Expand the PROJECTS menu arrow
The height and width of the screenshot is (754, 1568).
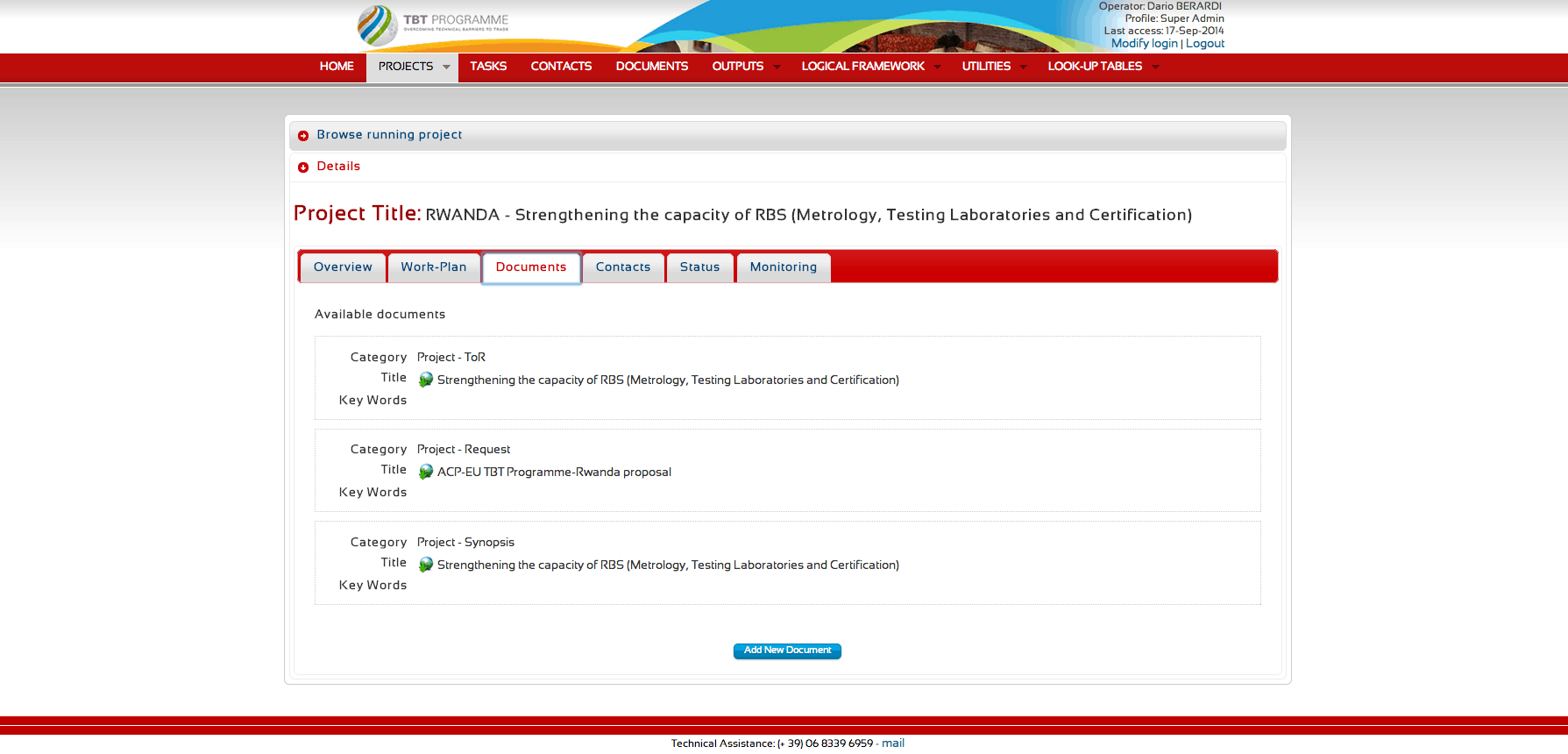[x=446, y=68]
